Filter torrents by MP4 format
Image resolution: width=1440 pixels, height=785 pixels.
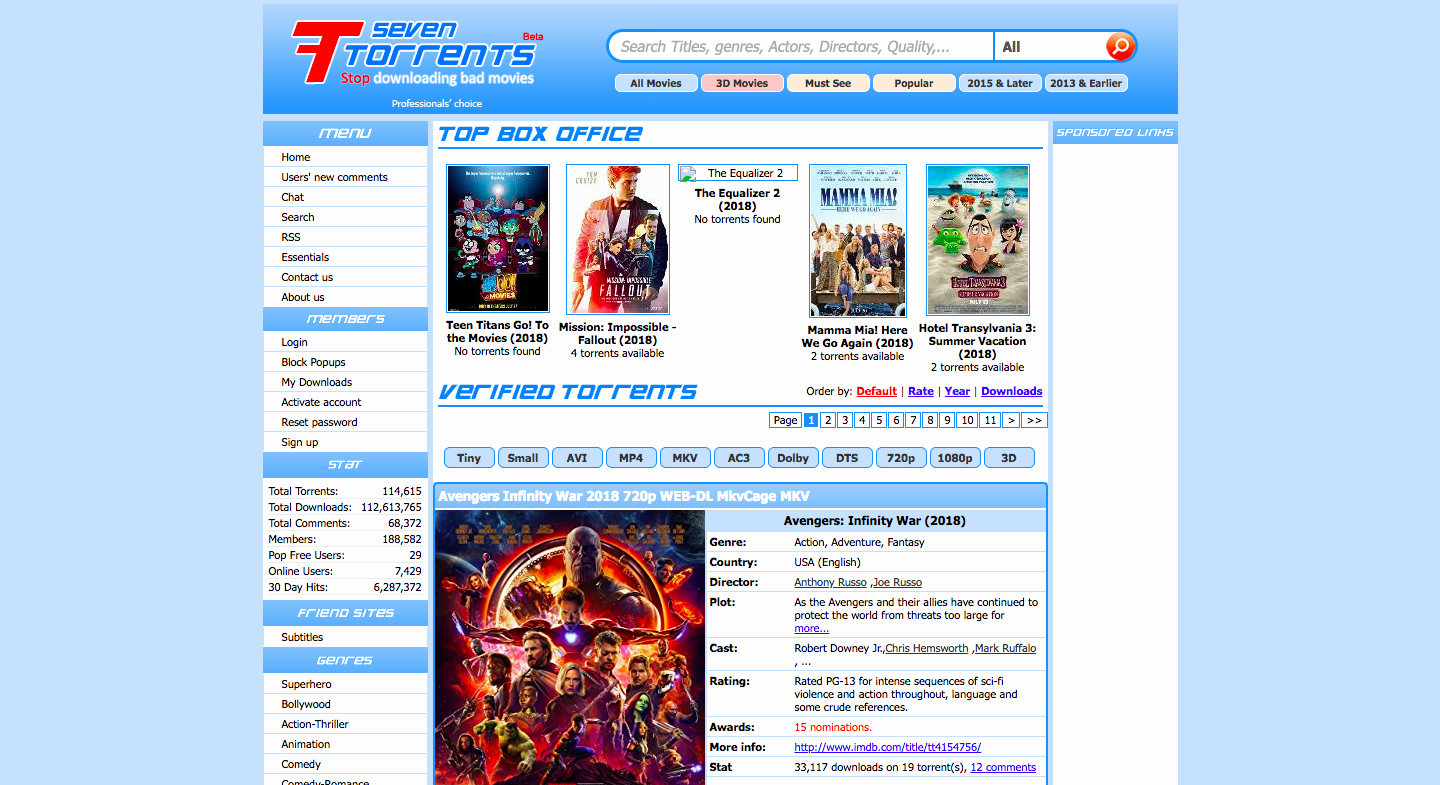point(631,458)
